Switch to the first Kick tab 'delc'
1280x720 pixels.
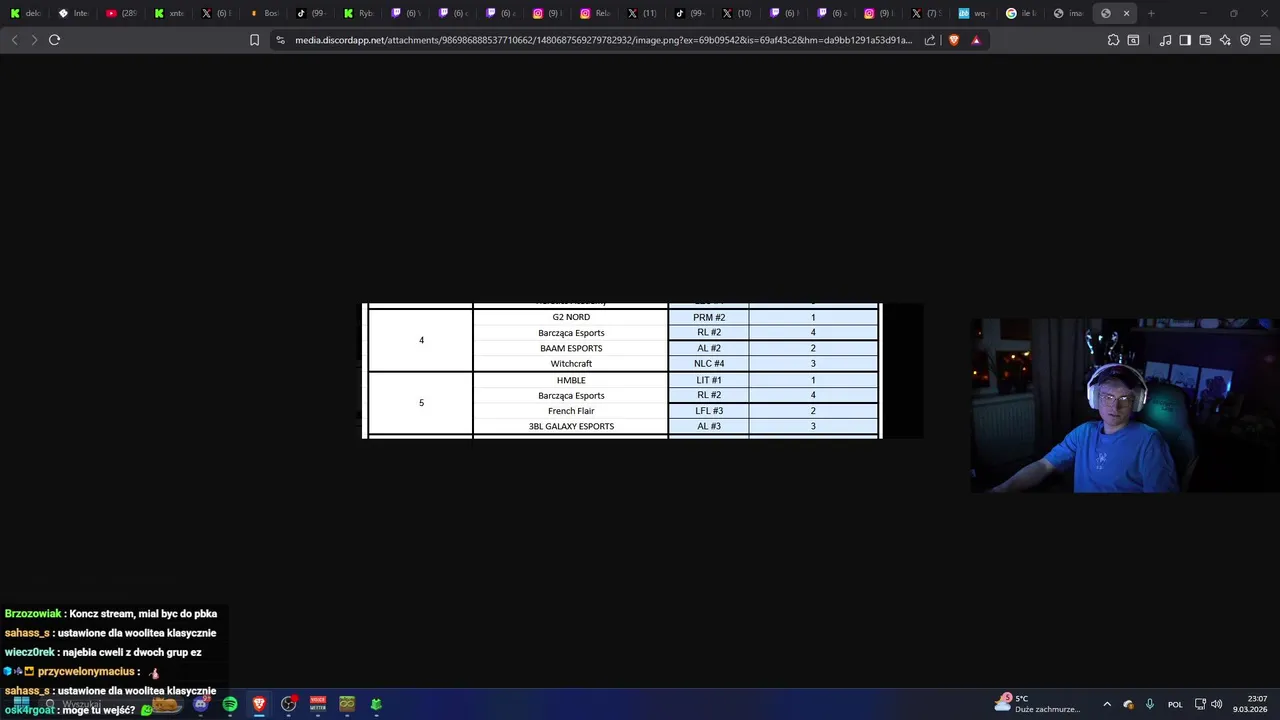[25, 13]
